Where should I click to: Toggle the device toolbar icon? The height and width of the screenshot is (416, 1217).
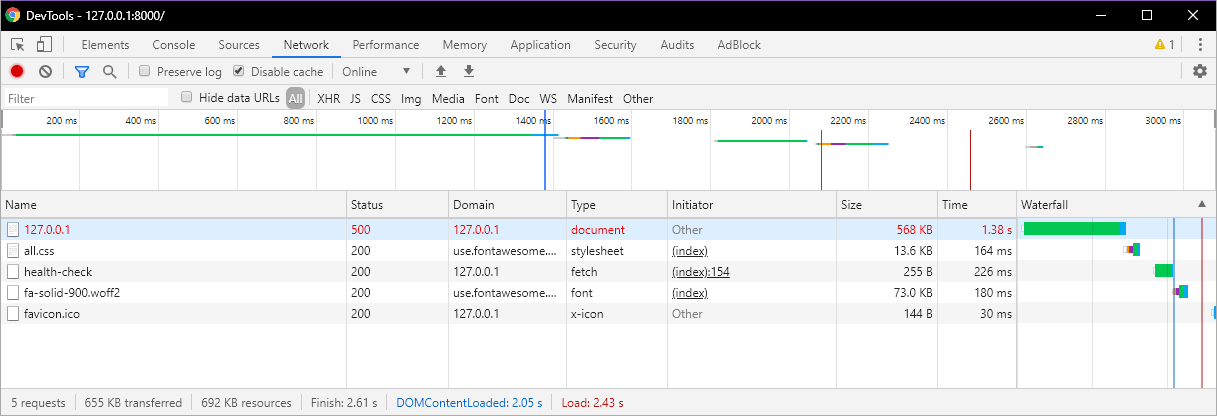click(x=44, y=45)
